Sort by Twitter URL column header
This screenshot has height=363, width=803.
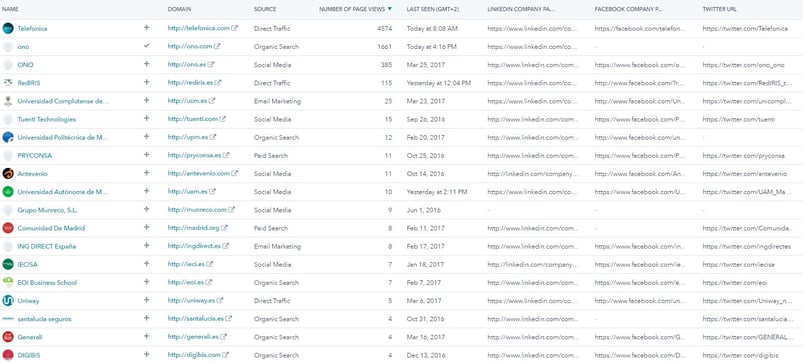[720, 9]
